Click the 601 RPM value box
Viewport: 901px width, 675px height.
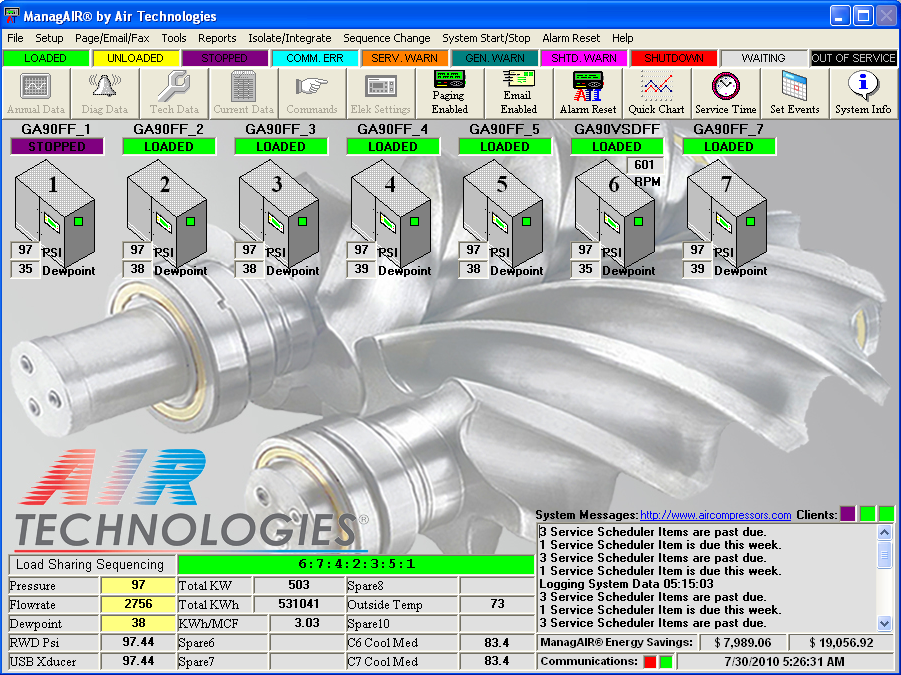[x=644, y=165]
